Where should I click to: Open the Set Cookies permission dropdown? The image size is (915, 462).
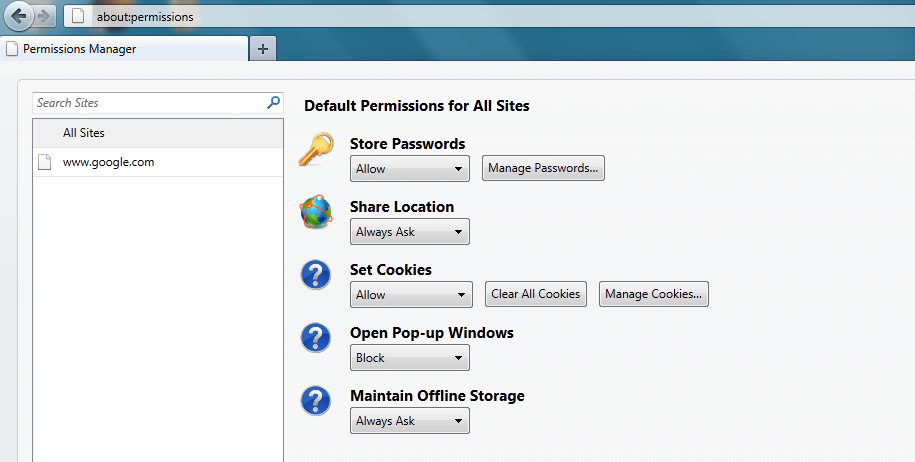point(411,295)
